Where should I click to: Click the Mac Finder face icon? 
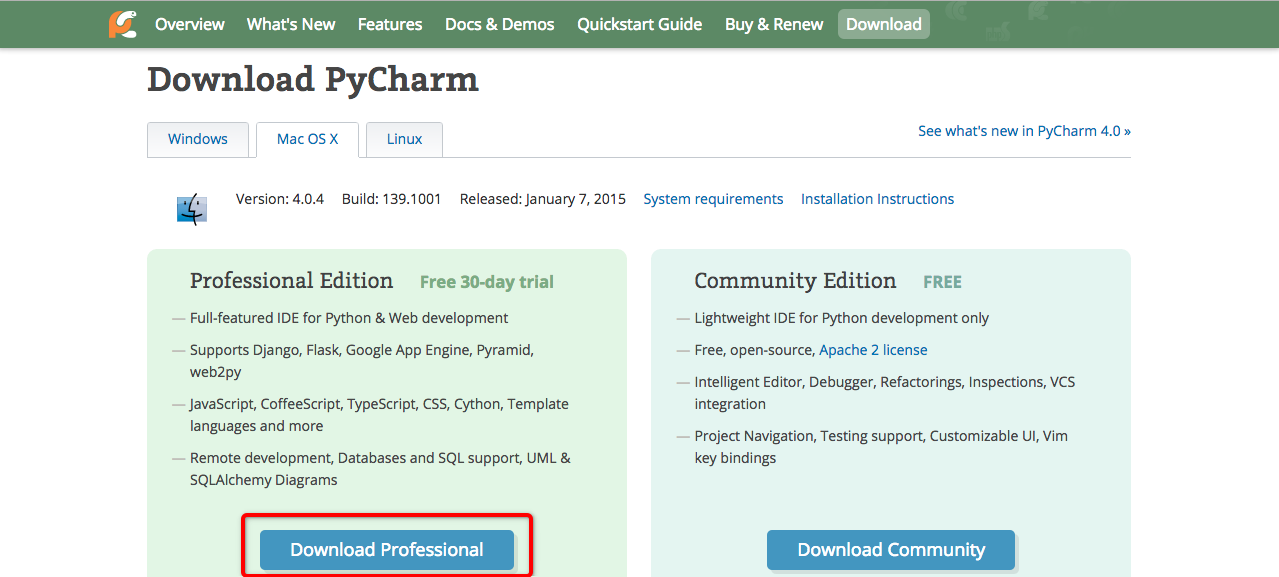pyautogui.click(x=191, y=208)
